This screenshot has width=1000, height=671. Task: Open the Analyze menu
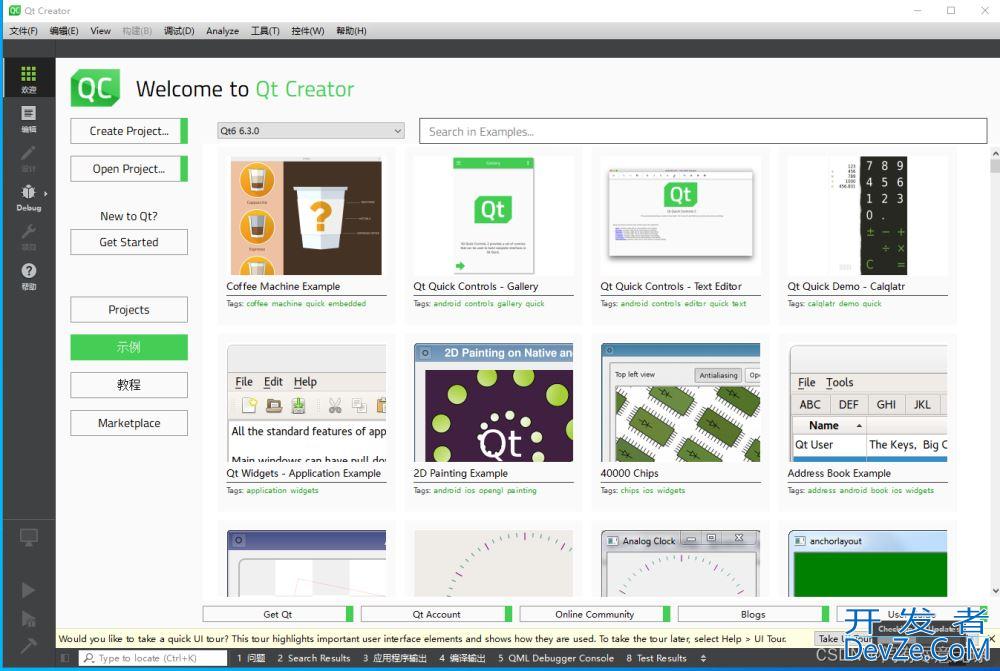[222, 31]
